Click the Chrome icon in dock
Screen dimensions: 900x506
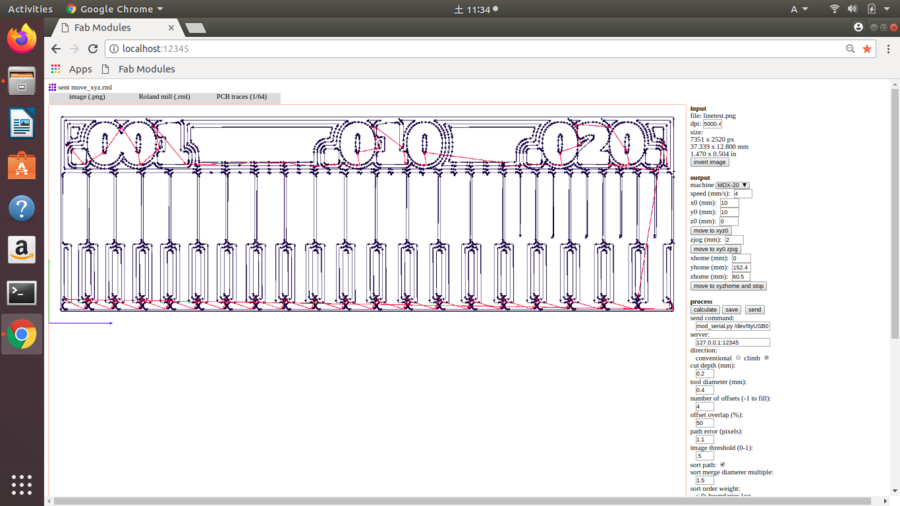21,334
